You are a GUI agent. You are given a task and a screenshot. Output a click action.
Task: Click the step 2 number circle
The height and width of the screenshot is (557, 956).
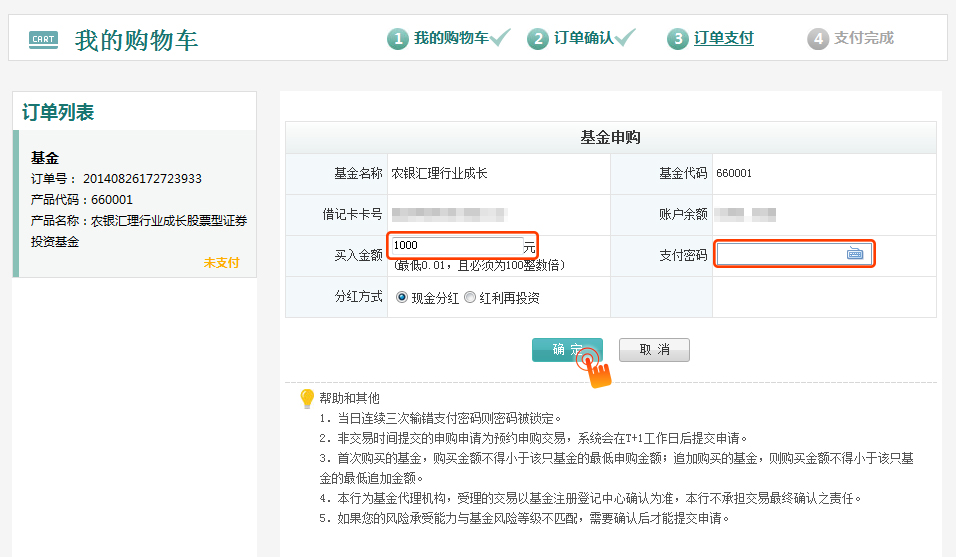(538, 39)
